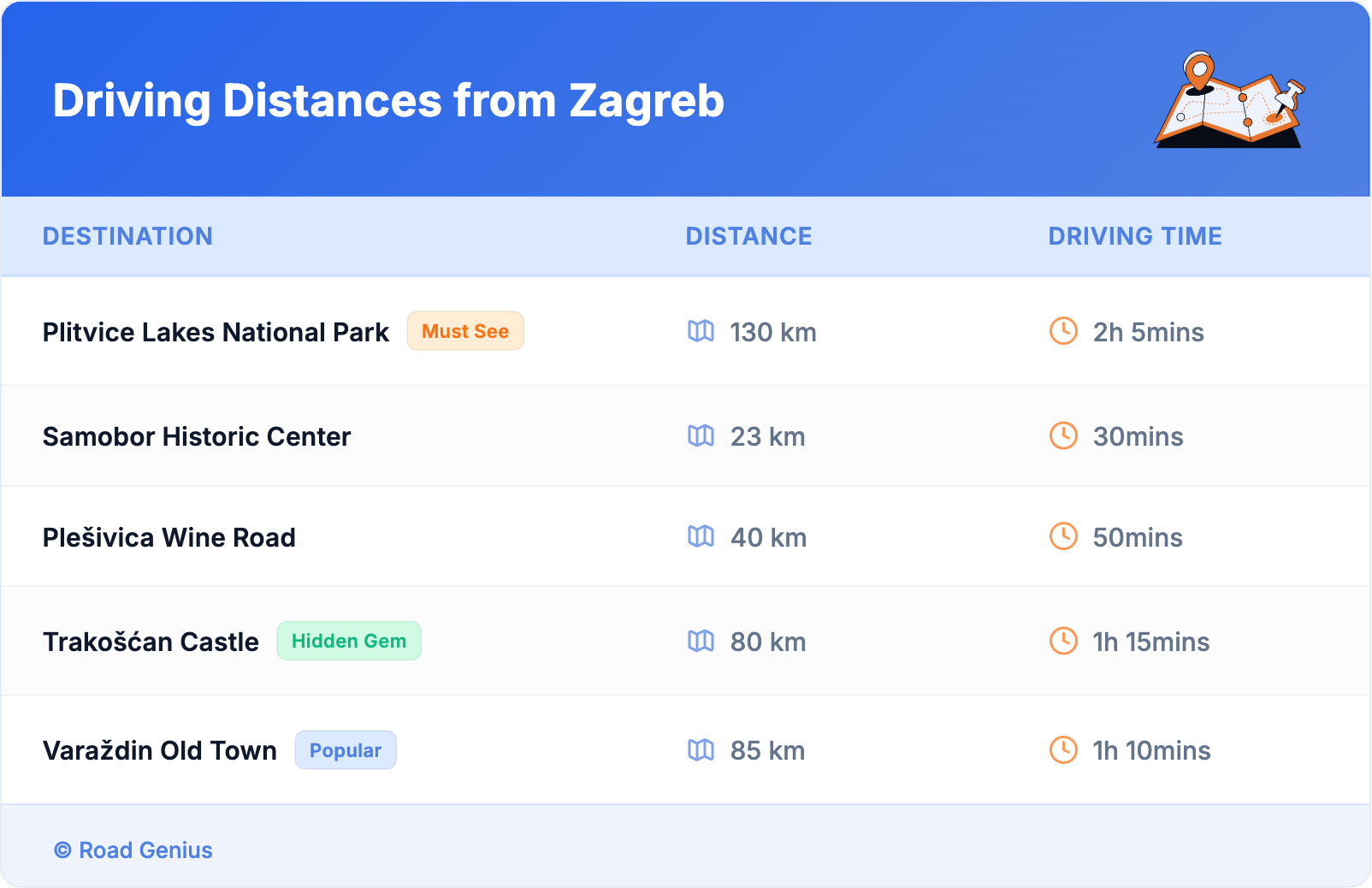Click the map icon beside 130 km
The width and height of the screenshot is (1372, 888).
click(701, 331)
